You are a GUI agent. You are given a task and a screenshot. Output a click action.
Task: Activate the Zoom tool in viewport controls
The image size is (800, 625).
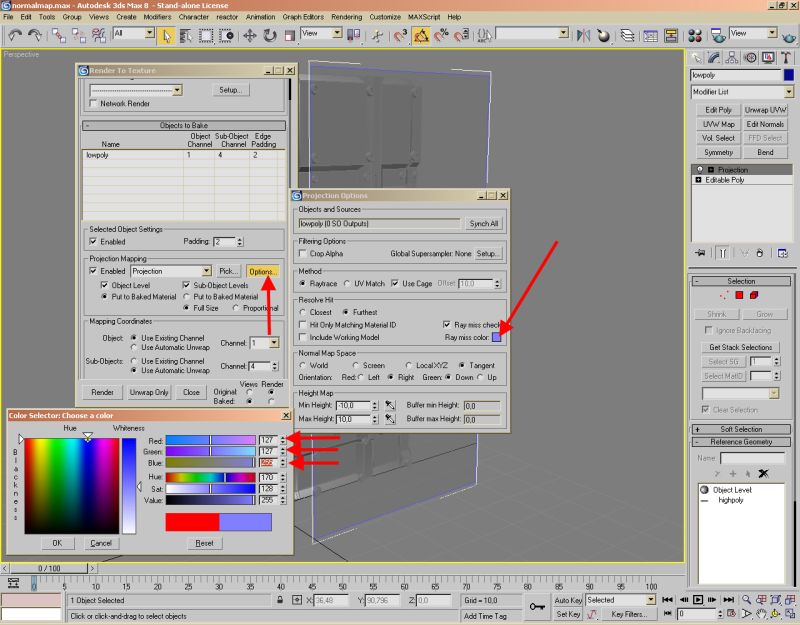tap(747, 599)
